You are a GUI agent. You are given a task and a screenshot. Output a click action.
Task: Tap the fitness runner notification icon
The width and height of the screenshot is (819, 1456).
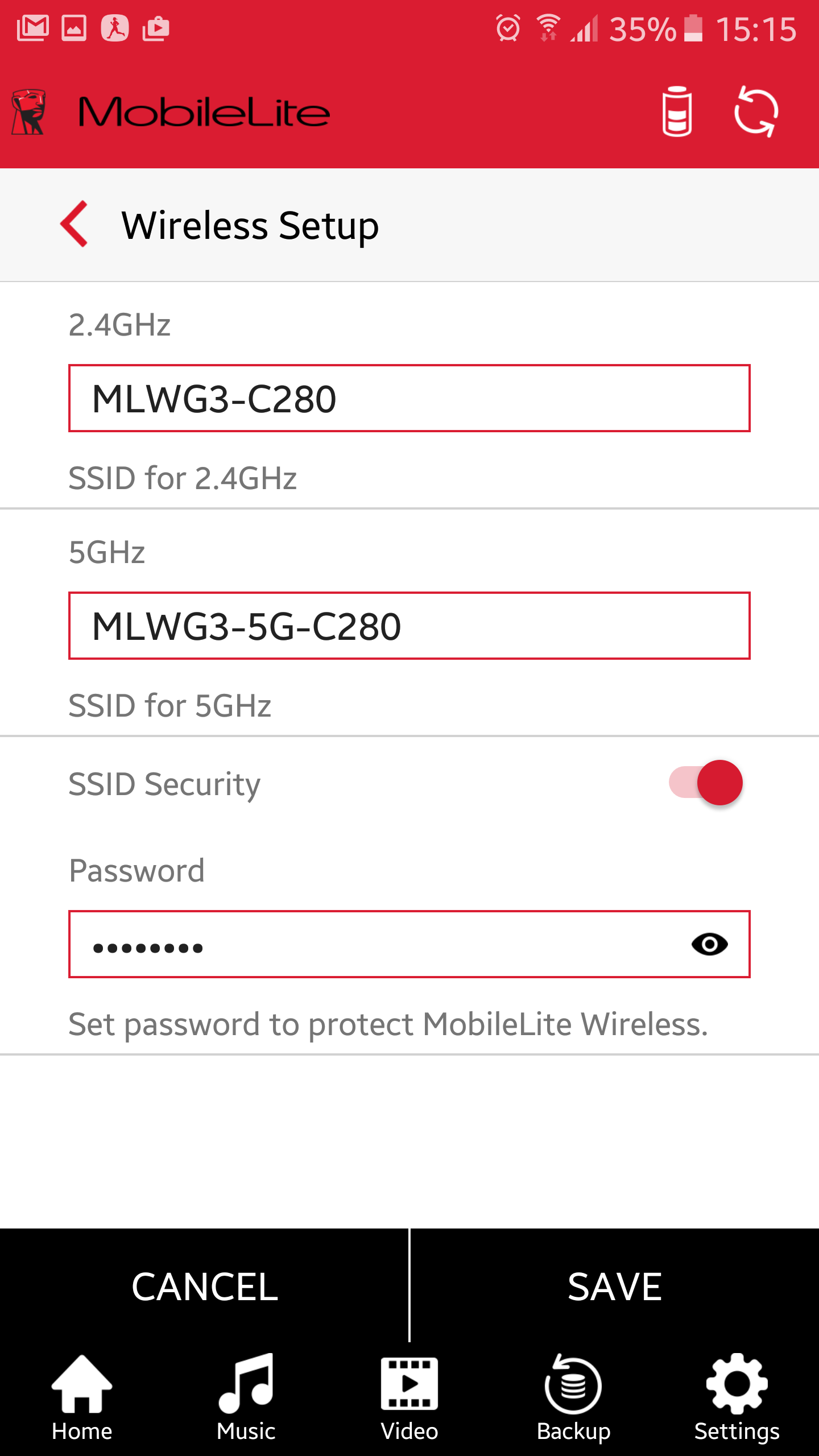pyautogui.click(x=115, y=28)
